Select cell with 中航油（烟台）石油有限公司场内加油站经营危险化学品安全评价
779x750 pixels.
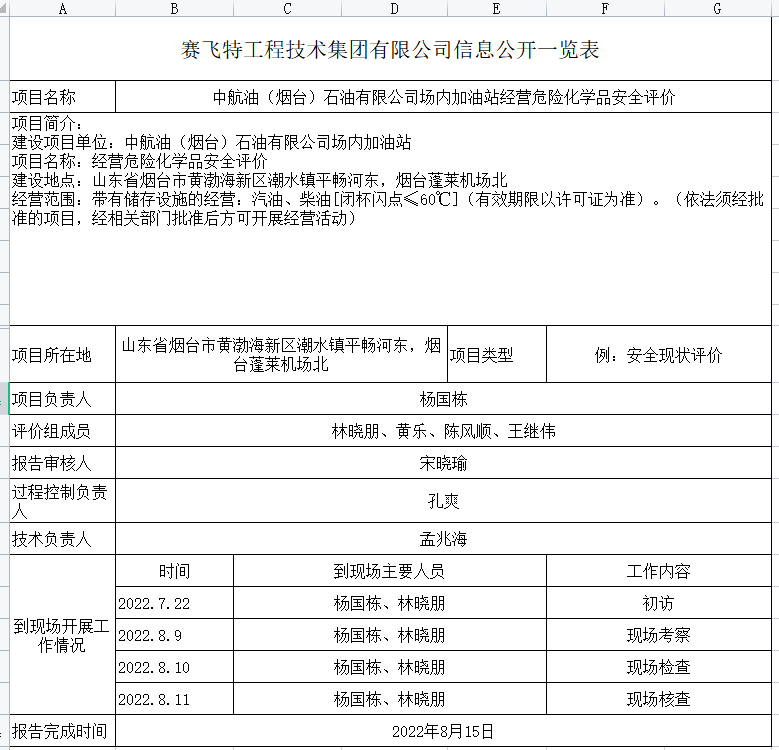[443, 96]
